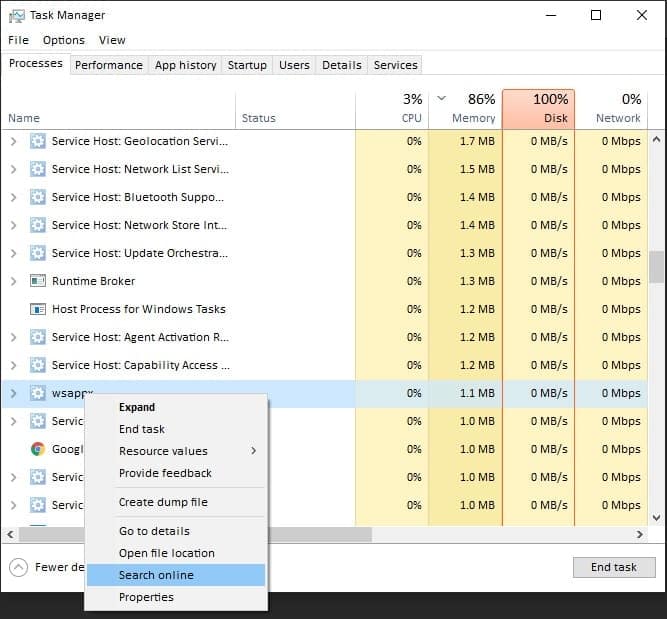Click the vertical scrollbar down arrow

(656, 518)
